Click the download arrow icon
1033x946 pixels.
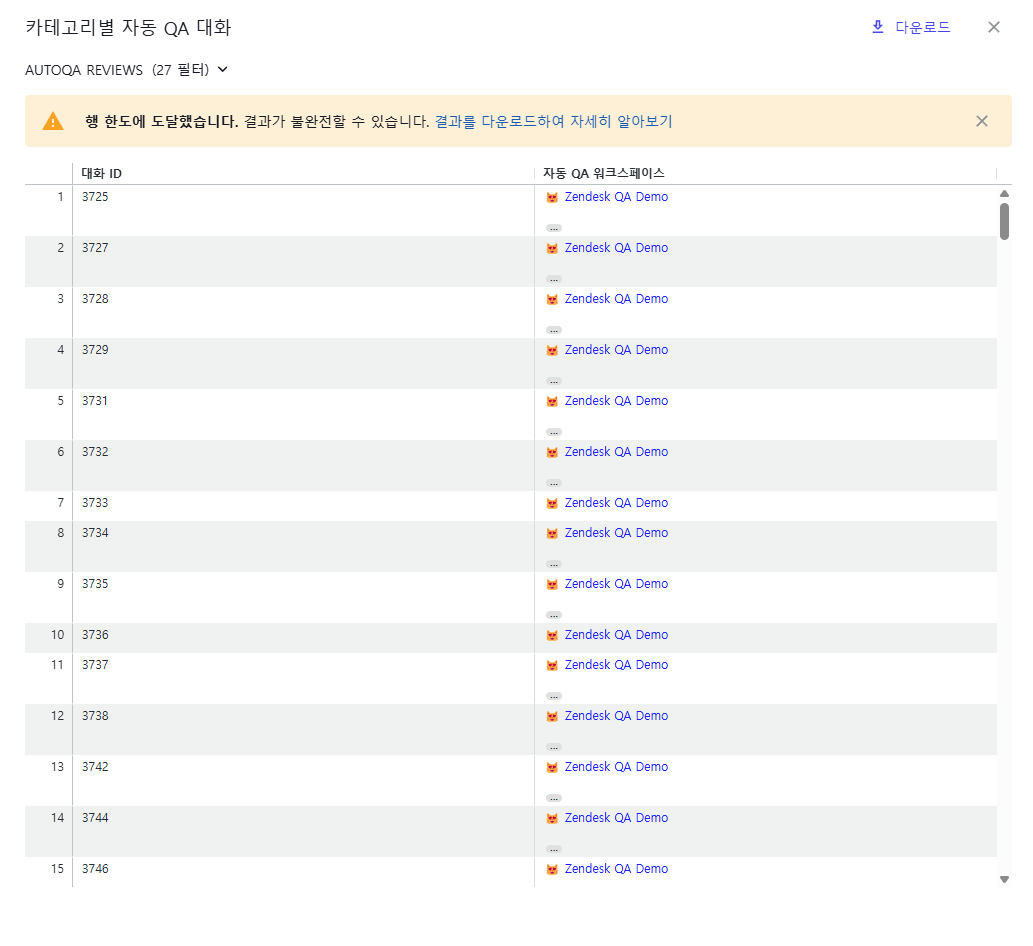[x=878, y=27]
